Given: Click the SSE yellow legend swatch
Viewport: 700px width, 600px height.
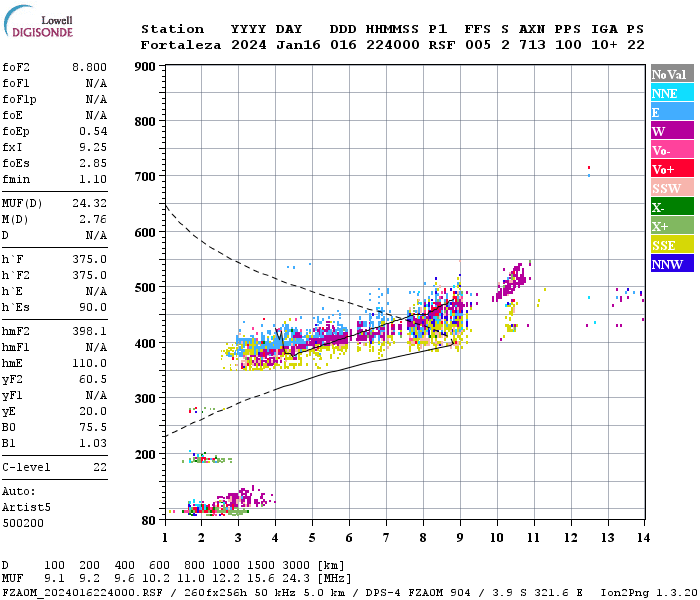Looking at the screenshot, I should (672, 244).
